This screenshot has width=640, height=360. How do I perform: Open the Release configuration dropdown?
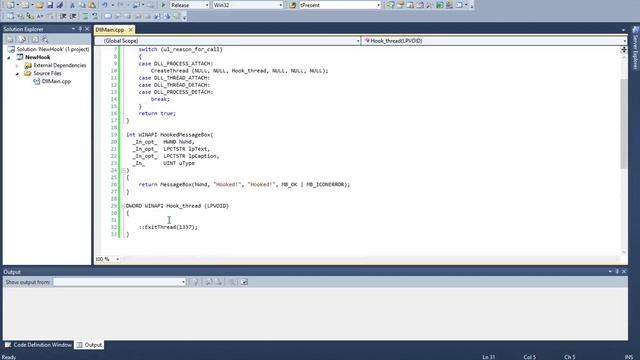pyautogui.click(x=207, y=5)
